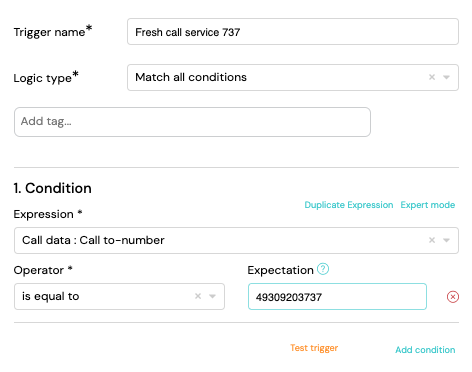Expand Logic type dropdown arrow
The height and width of the screenshot is (372, 472).
pos(446,77)
